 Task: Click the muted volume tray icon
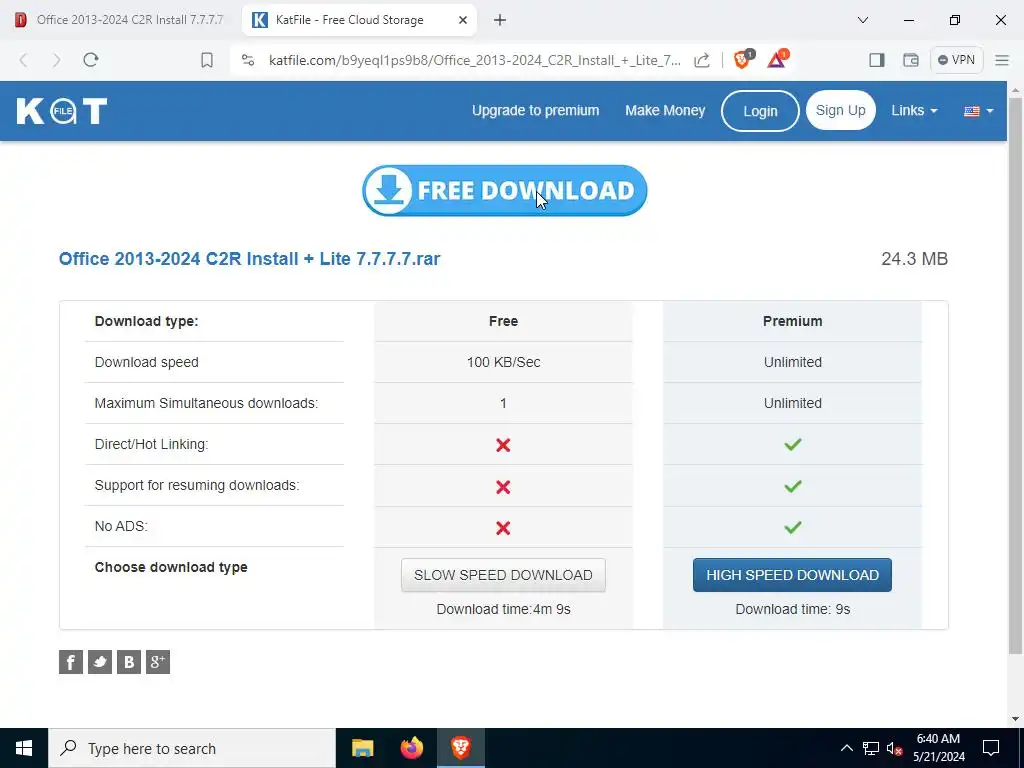(895, 748)
